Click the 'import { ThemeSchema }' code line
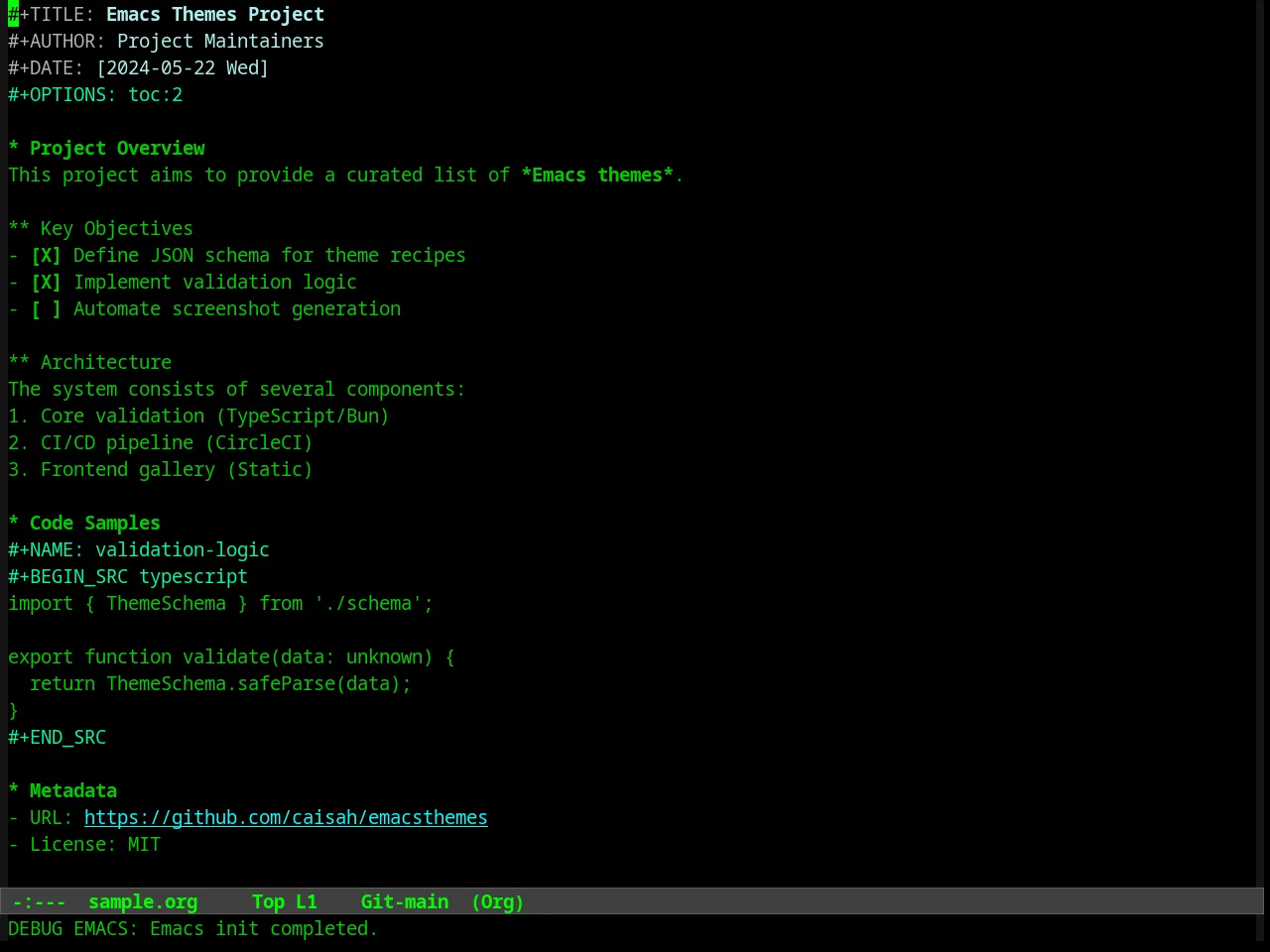 [x=220, y=604]
